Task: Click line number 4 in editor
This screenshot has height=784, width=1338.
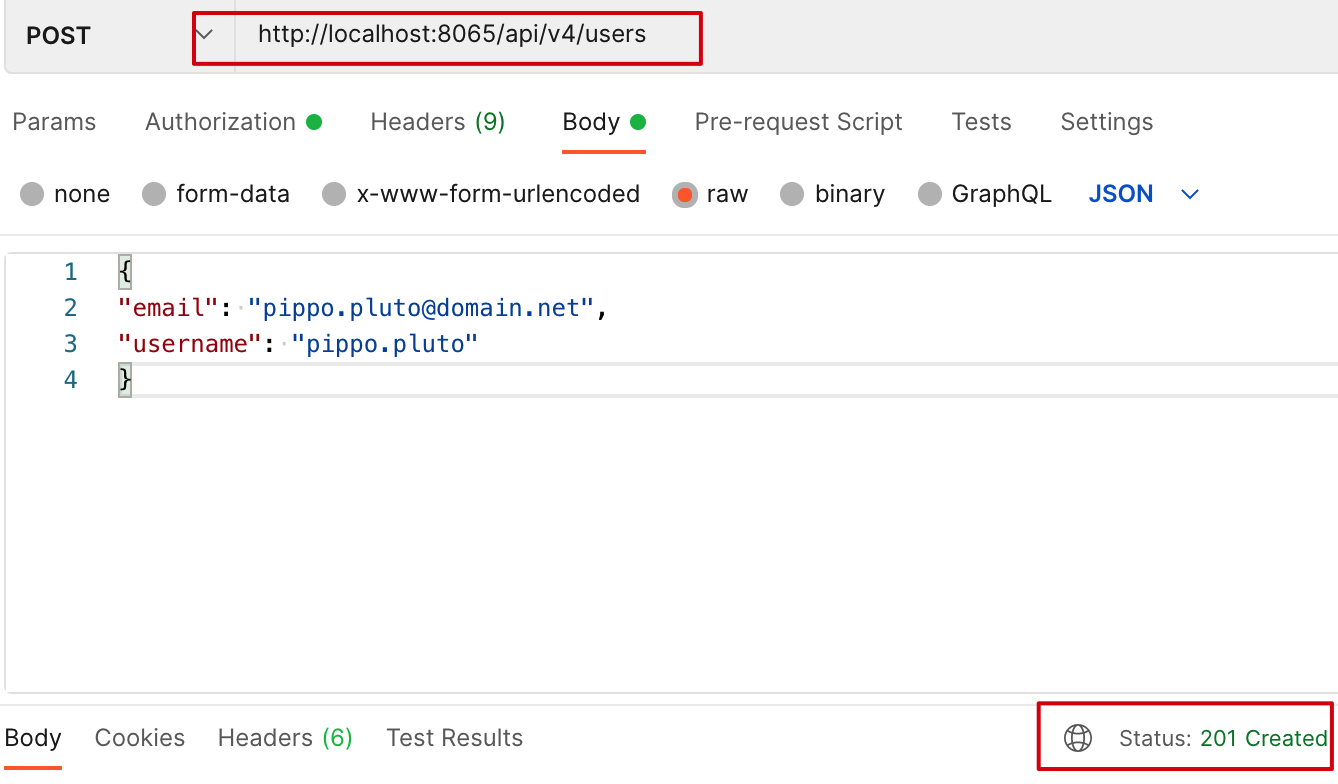Action: coord(70,380)
